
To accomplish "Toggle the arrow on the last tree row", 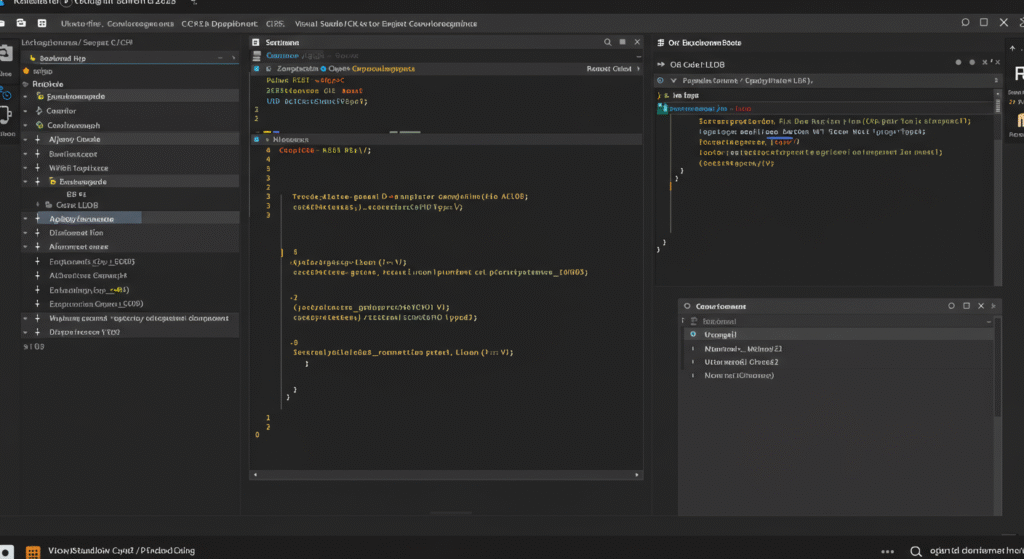I will coord(25,332).
